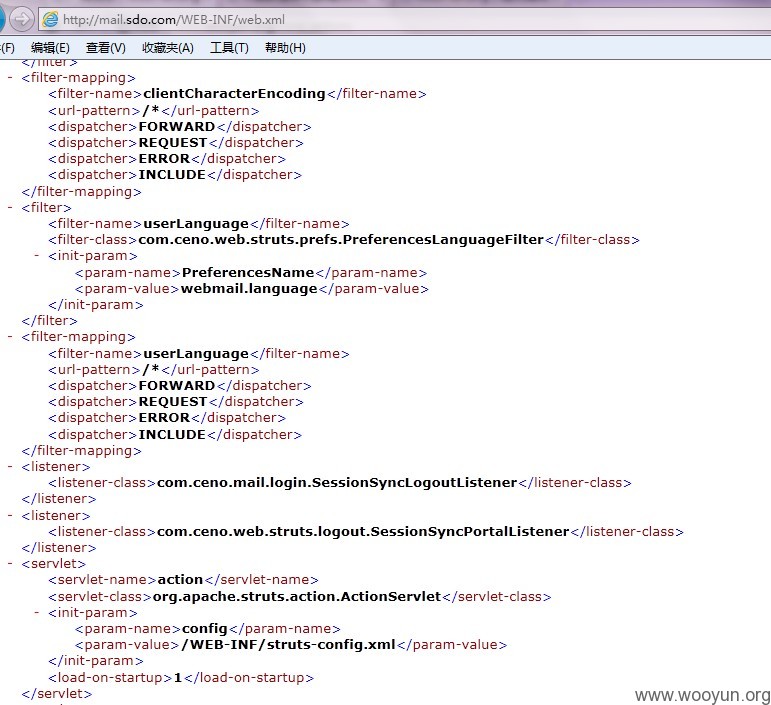
Task: Click INCLUDE dispatcher in userLanguage filter-mapping
Action: pyautogui.click(x=172, y=435)
